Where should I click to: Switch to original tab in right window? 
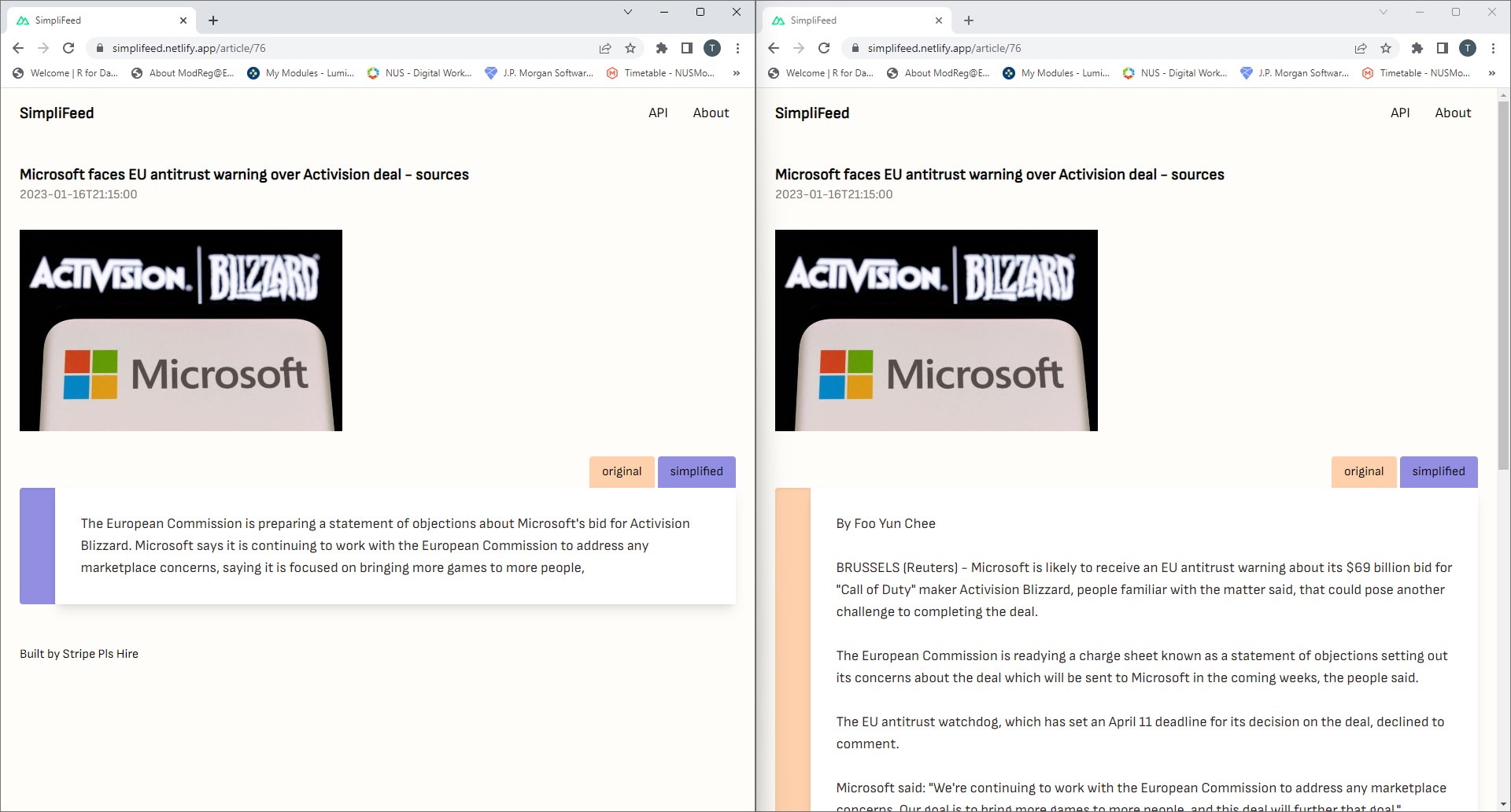pyautogui.click(x=1364, y=471)
